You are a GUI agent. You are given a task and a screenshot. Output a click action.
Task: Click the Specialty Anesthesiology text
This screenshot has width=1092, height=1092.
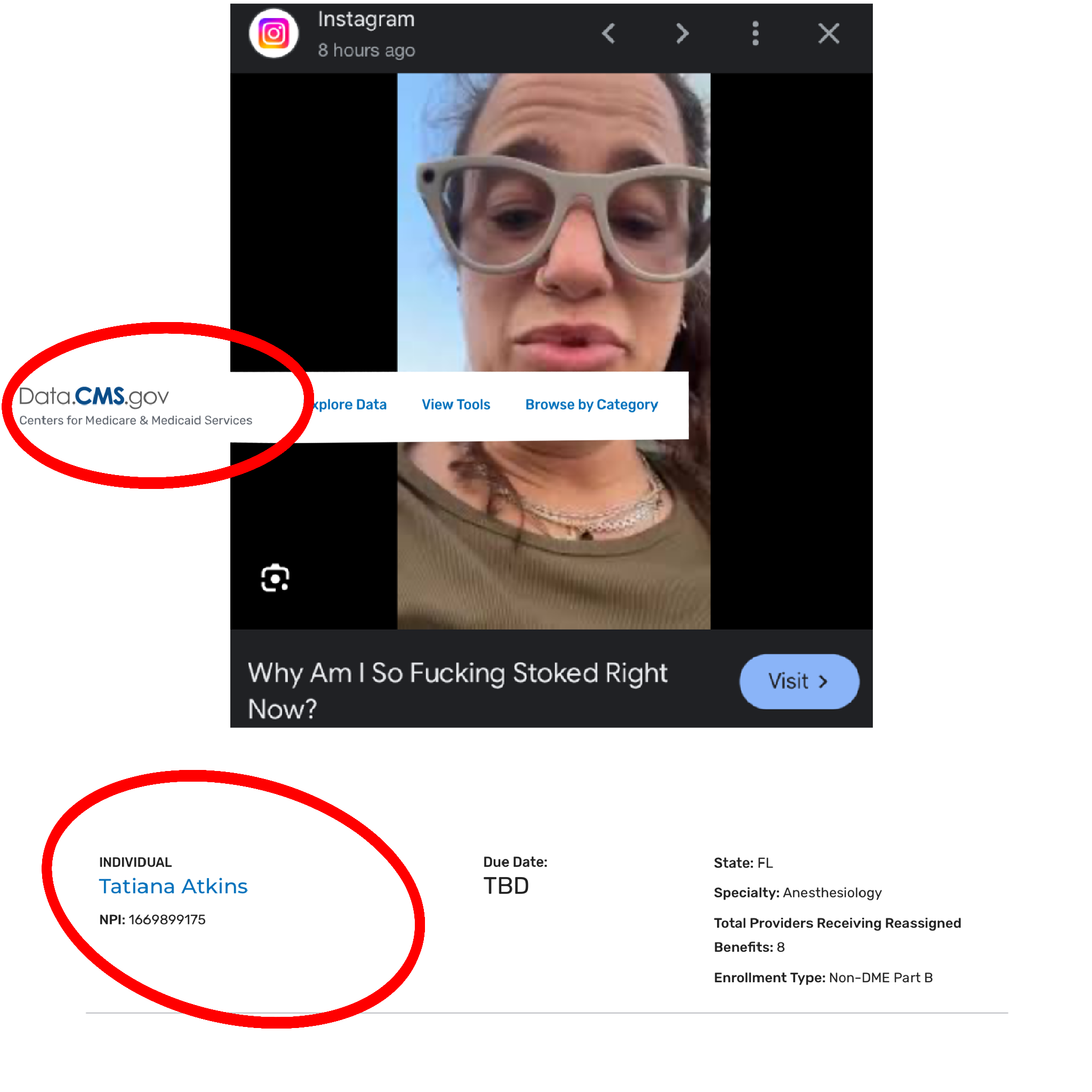click(x=798, y=893)
